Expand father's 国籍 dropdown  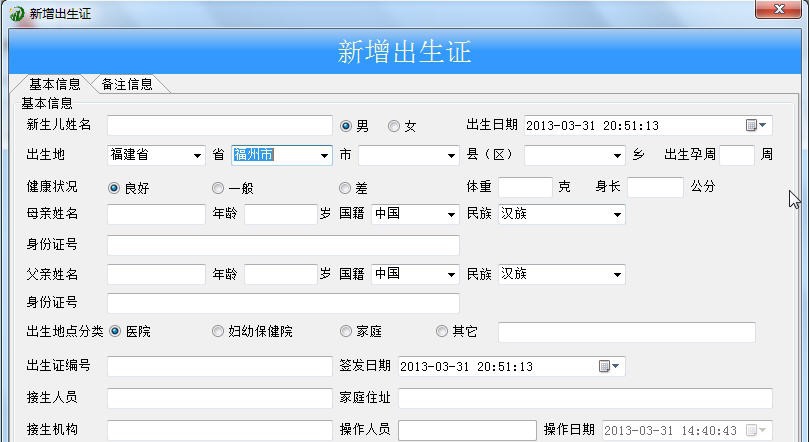point(451,275)
